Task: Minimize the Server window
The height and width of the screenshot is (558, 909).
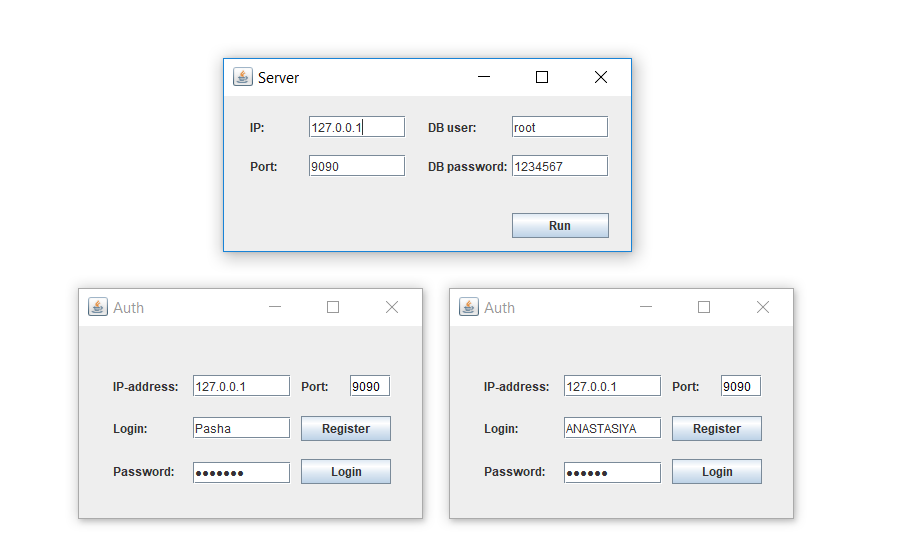Action: click(x=484, y=77)
